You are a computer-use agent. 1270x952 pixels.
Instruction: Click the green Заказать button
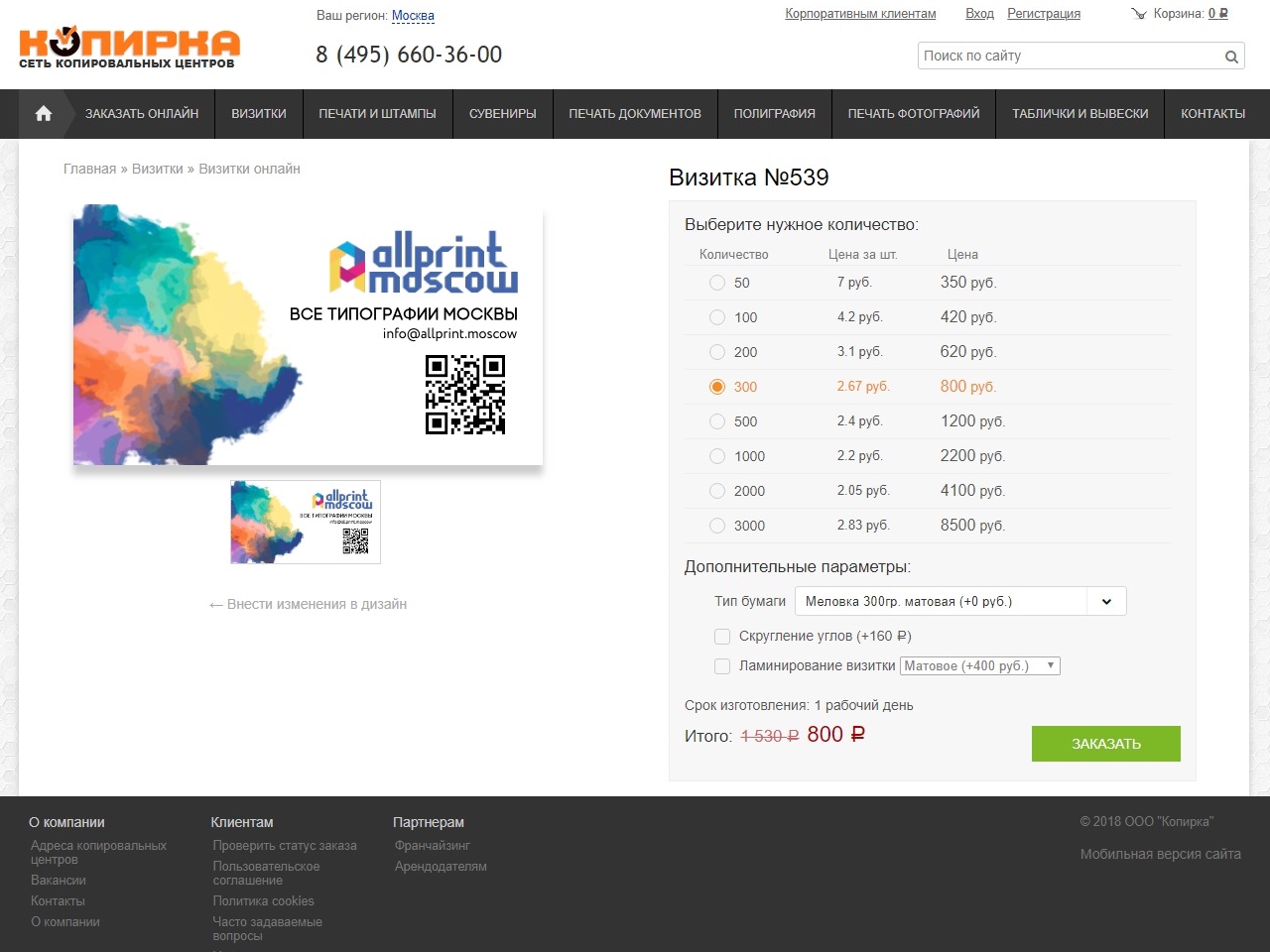coord(1106,744)
